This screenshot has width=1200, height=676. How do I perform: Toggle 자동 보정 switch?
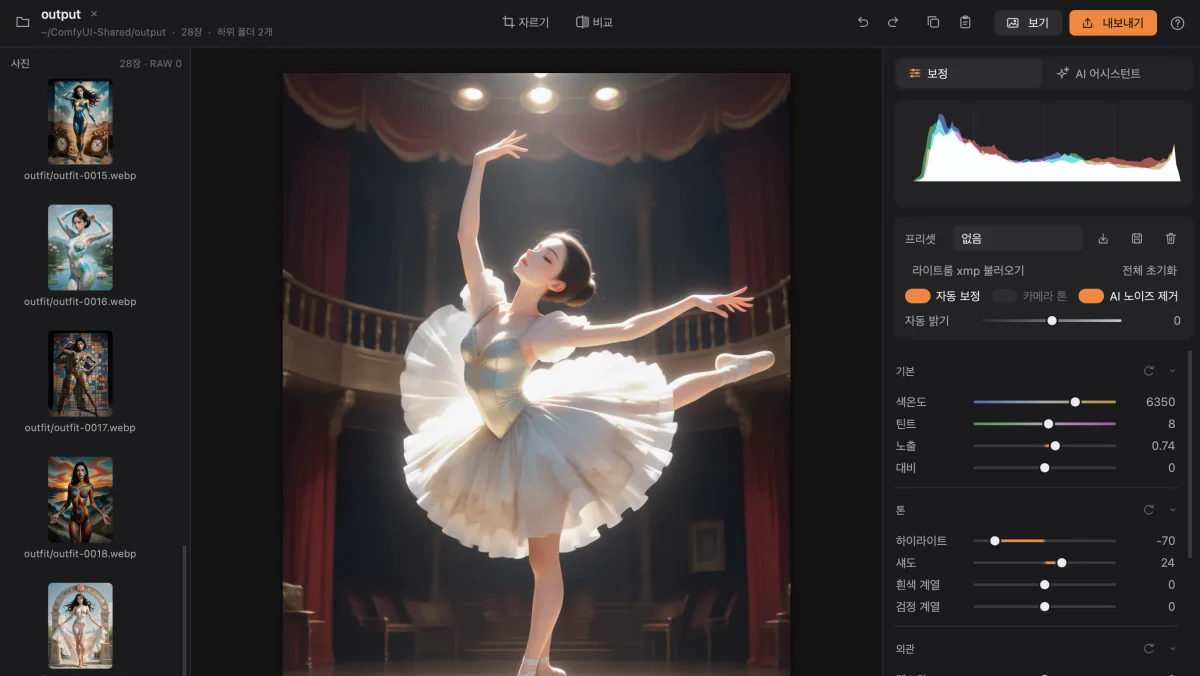tap(917, 296)
